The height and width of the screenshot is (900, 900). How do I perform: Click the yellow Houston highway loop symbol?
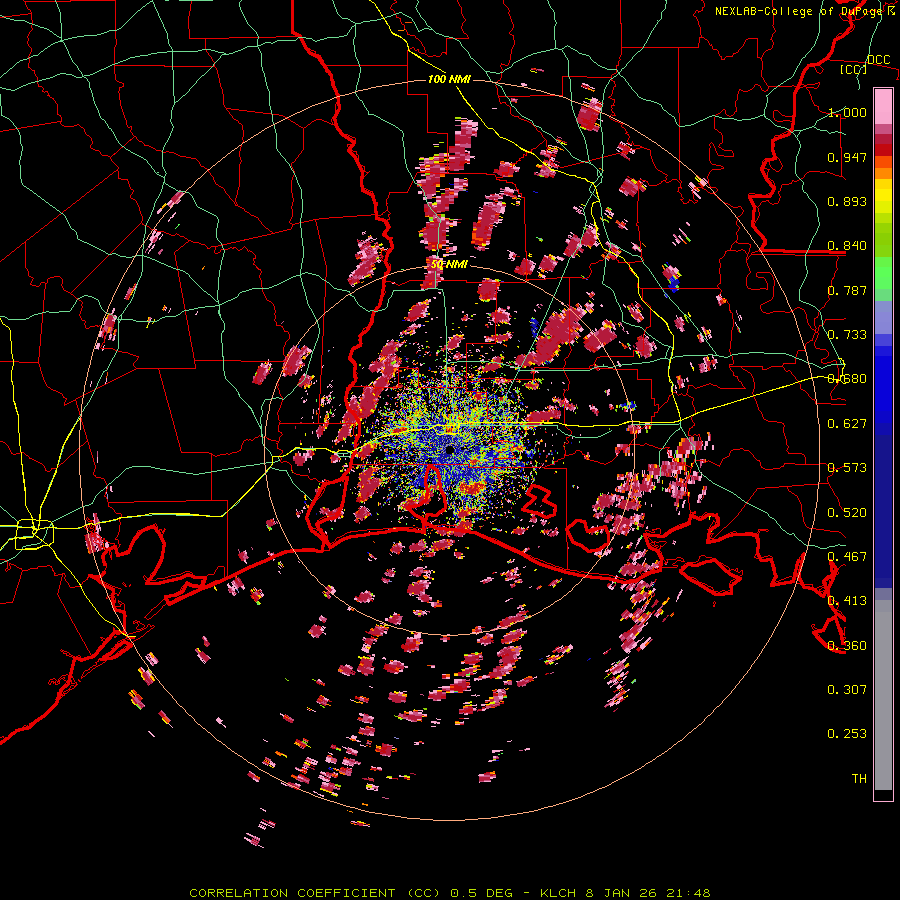tap(34, 534)
